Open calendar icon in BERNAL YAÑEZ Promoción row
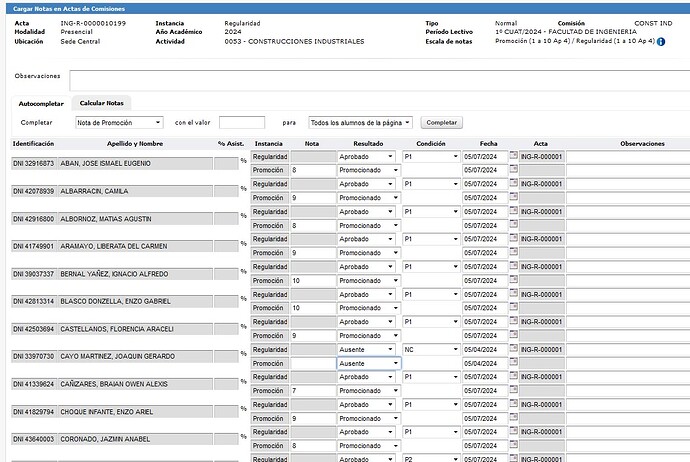Viewport: 690px width, 462px height. (x=514, y=279)
